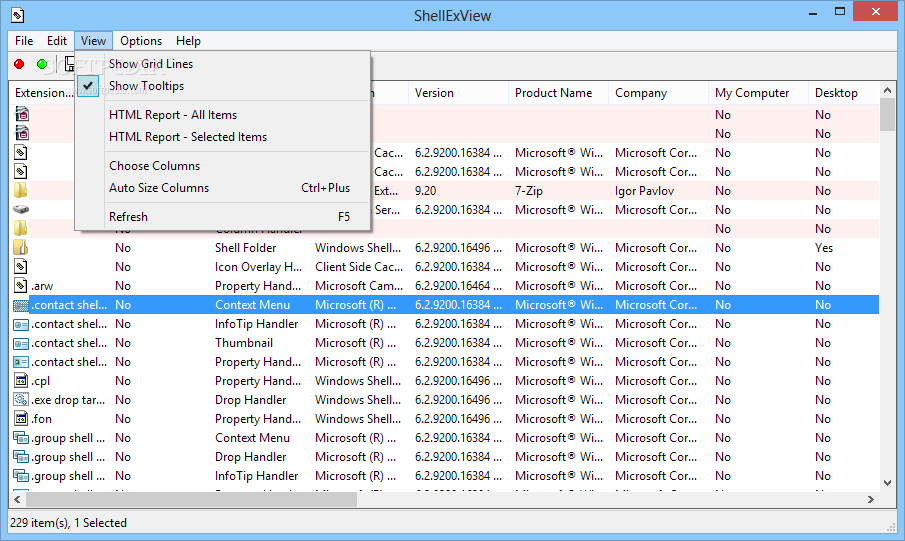Image resolution: width=905 pixels, height=541 pixels.
Task: Click the horizontal scrollbar right arrow
Action: click(x=871, y=499)
